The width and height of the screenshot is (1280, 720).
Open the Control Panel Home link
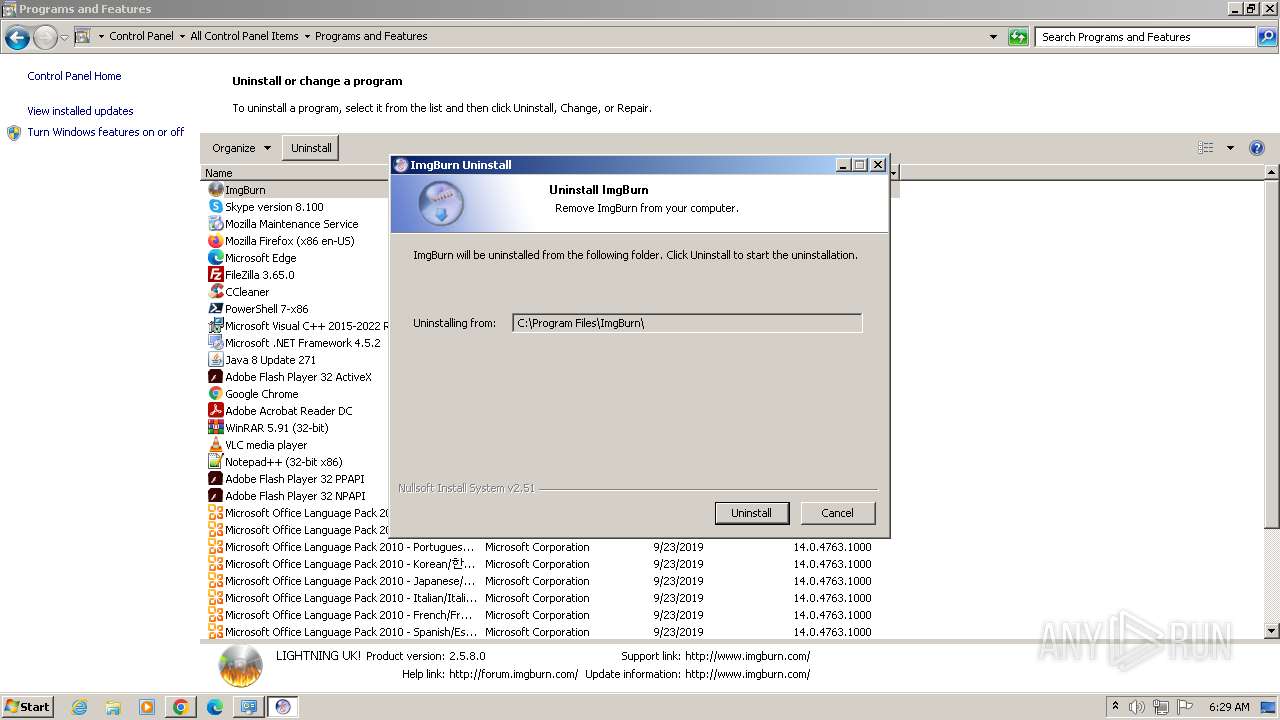74,76
